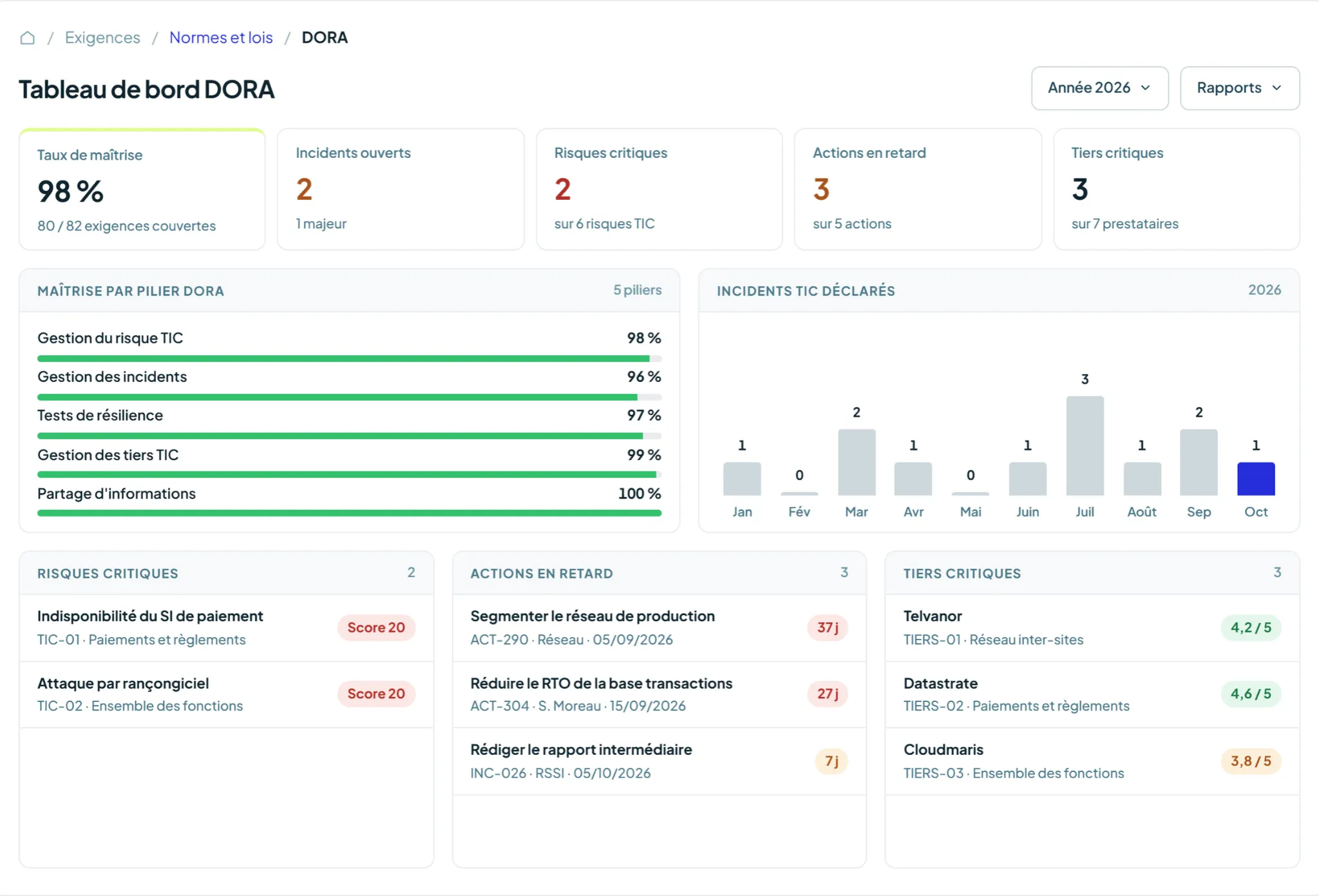The height and width of the screenshot is (896, 1319).
Task: Open the Tiers critiques KPI card
Action: pos(1176,189)
